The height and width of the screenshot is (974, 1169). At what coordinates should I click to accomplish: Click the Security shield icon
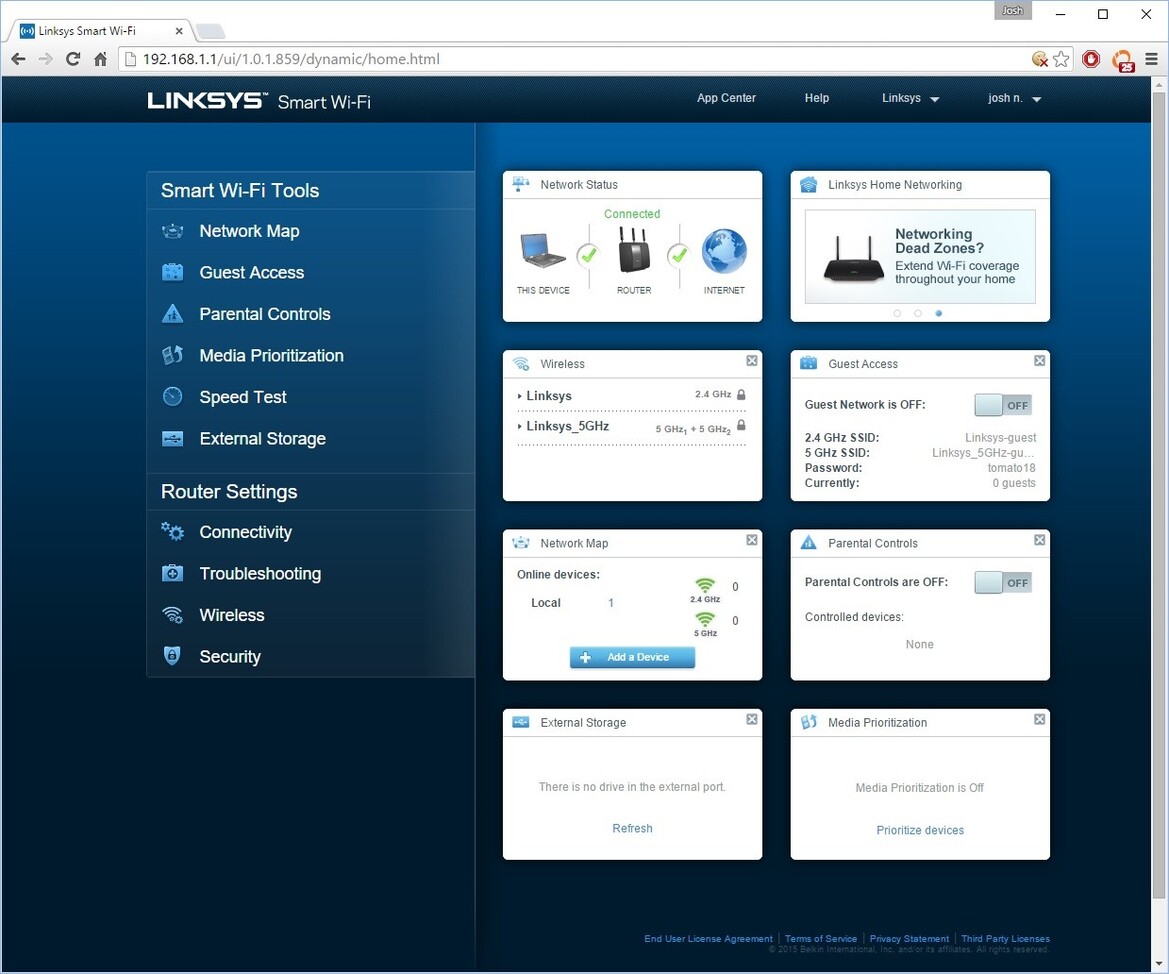click(x=172, y=656)
